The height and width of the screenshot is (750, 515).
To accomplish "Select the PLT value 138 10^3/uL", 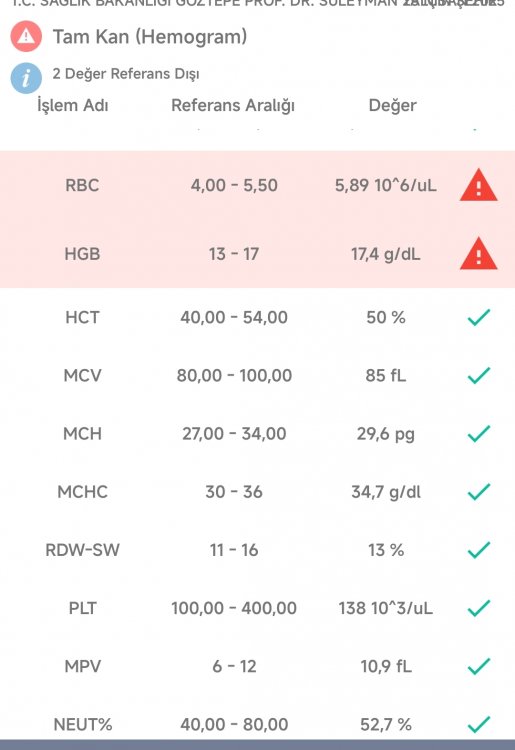I will click(385, 608).
